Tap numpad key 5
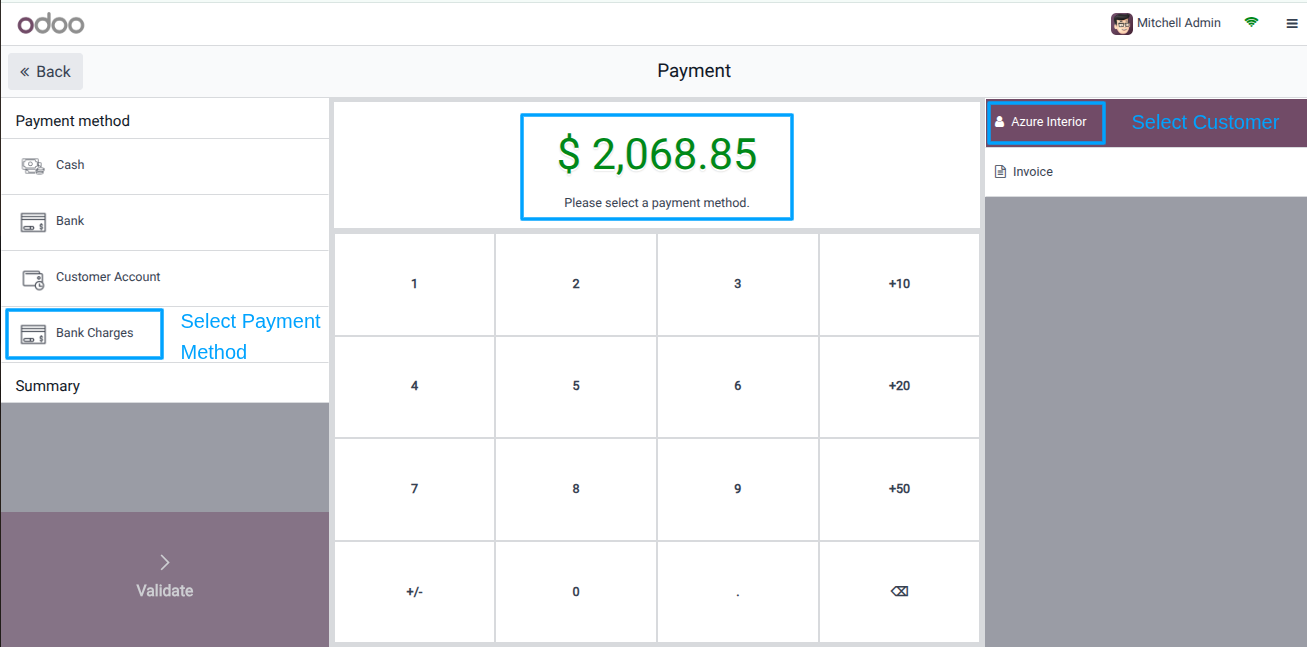 pos(576,386)
